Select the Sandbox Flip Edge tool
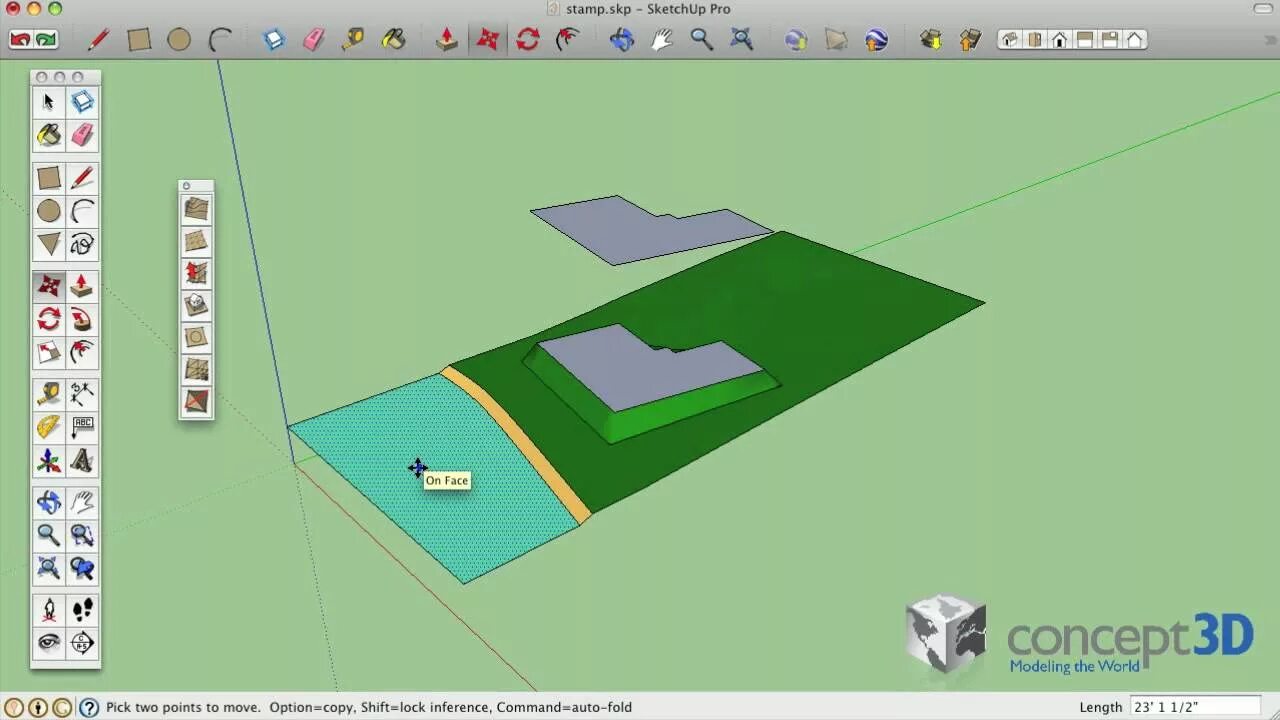The height and width of the screenshot is (720, 1280). coord(196,401)
